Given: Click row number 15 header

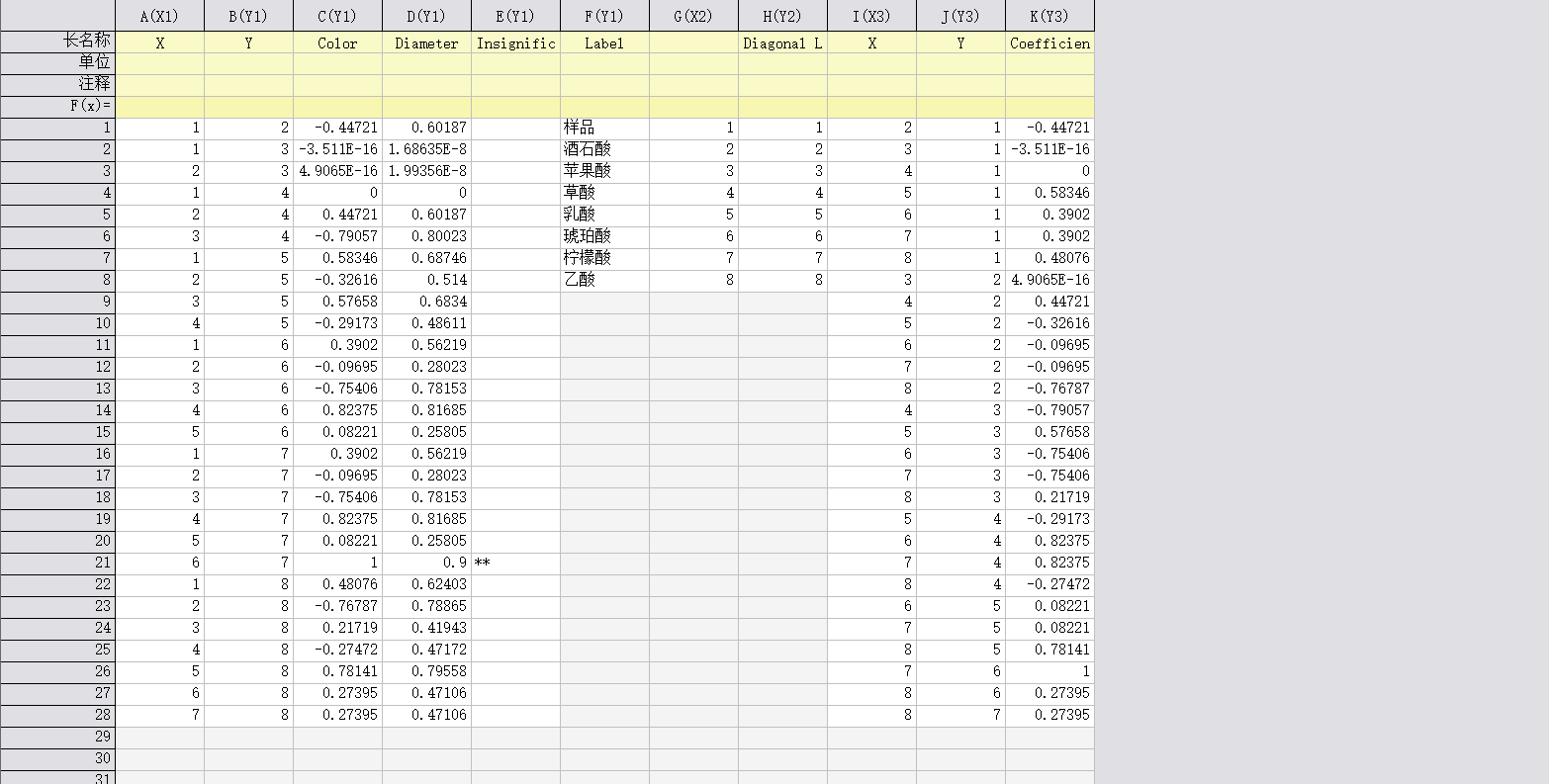Looking at the screenshot, I should (57, 432).
